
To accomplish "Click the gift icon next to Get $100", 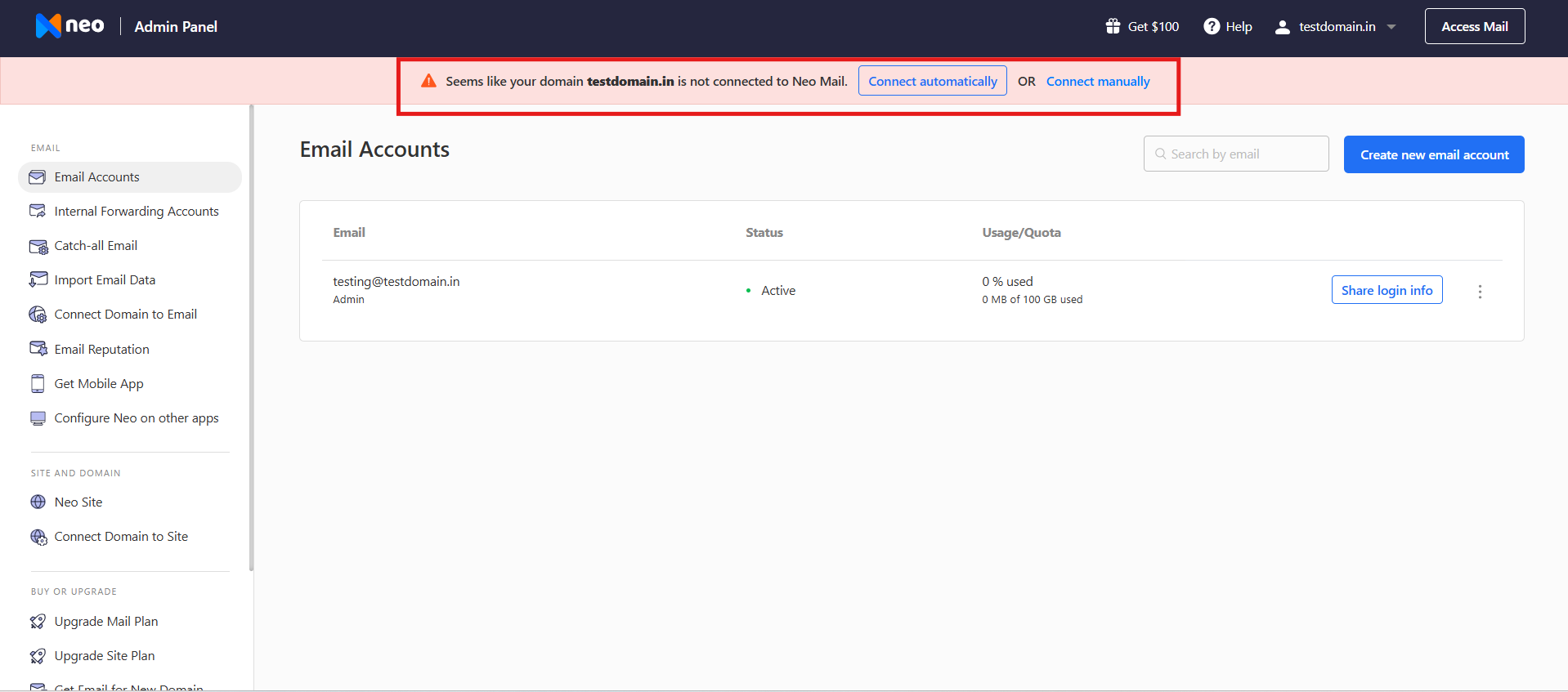I will [x=1113, y=26].
